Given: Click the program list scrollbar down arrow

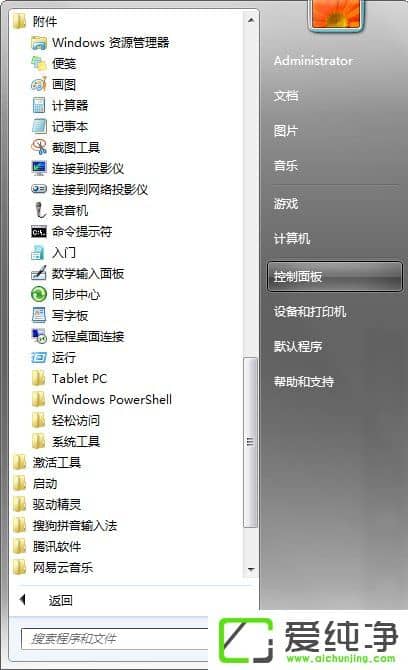Looking at the screenshot, I should tap(251, 570).
